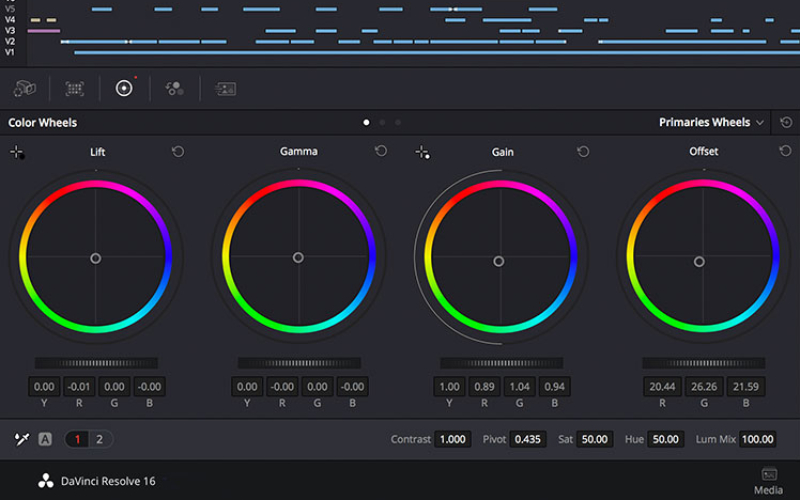Open the Primaries Wheels mode dropdown
This screenshot has width=800, height=500.
coord(711,122)
